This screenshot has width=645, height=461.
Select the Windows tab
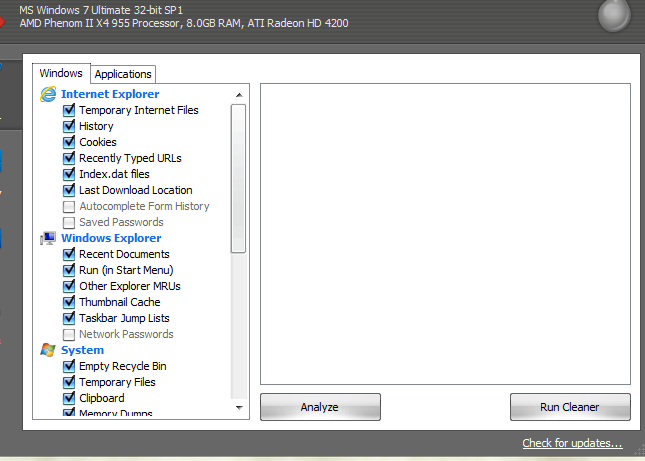61,73
